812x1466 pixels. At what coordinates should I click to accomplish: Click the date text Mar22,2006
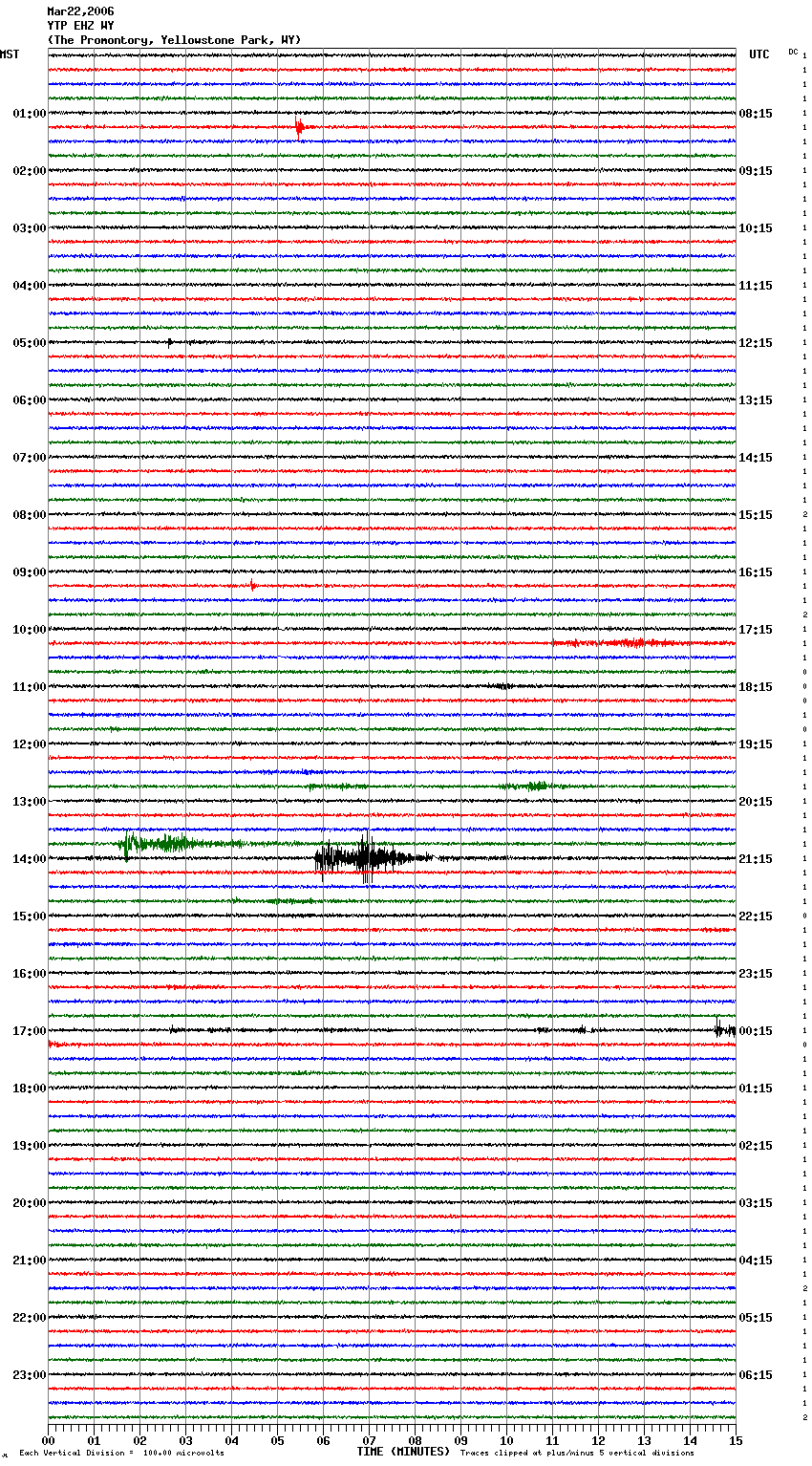pos(80,11)
